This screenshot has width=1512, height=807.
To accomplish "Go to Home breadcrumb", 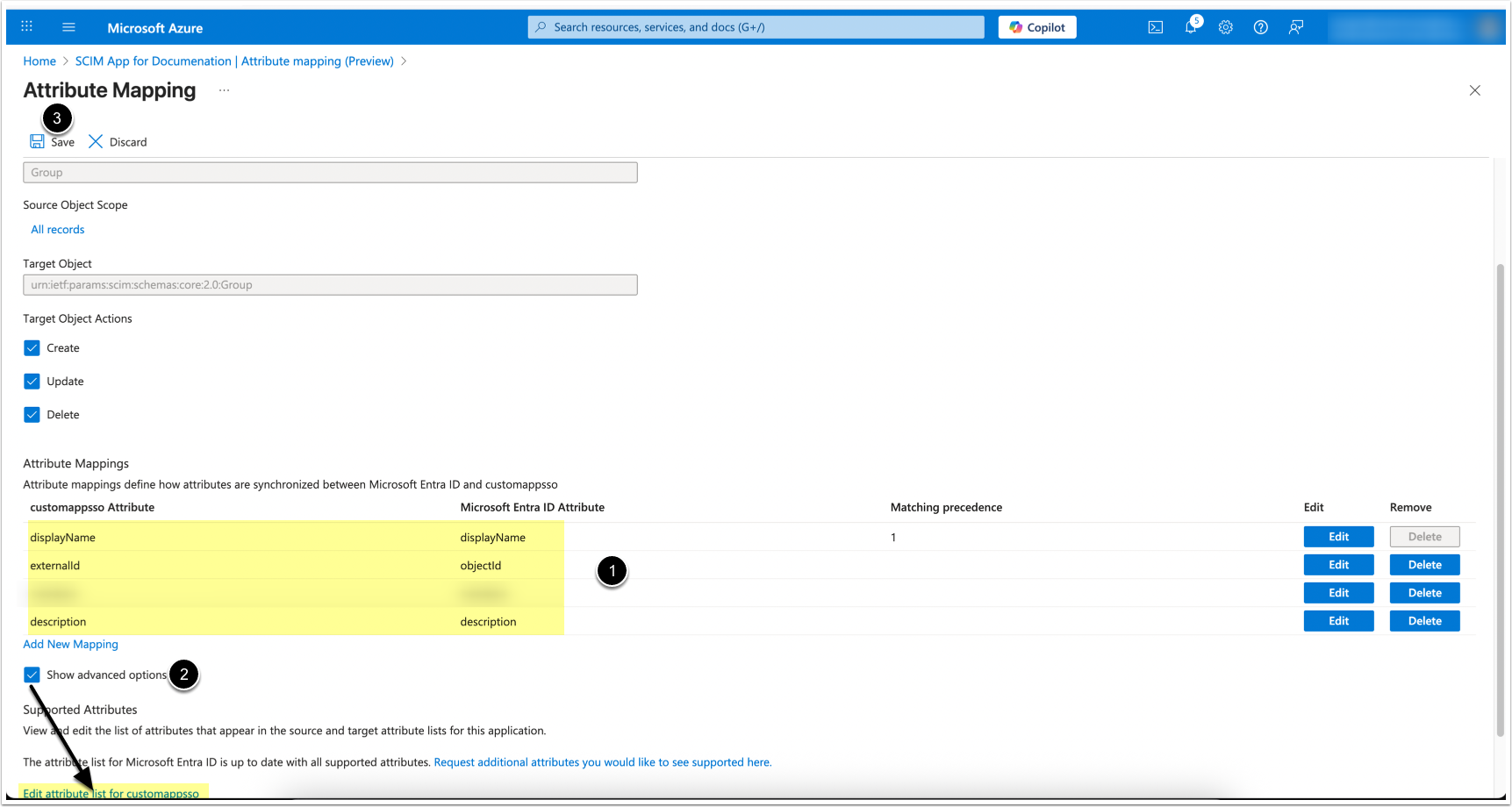I will coord(39,61).
